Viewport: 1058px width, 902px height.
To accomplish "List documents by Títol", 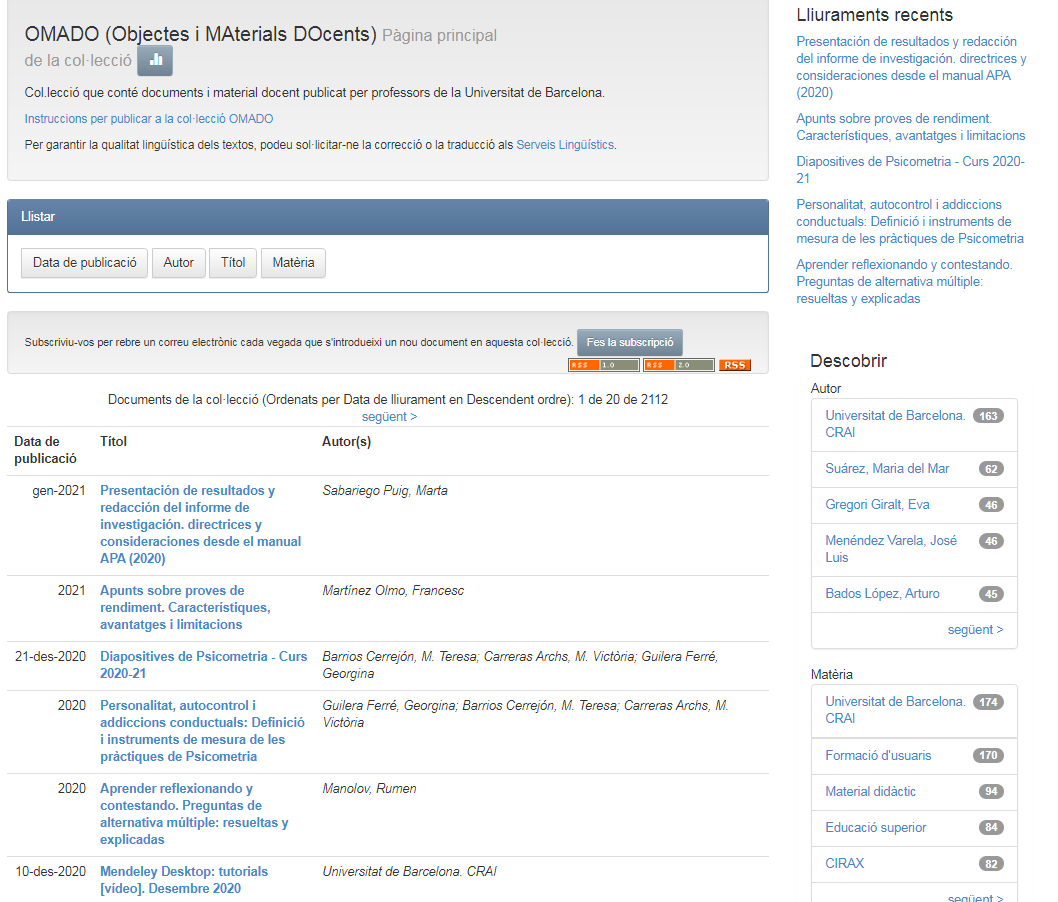I will click(x=233, y=263).
